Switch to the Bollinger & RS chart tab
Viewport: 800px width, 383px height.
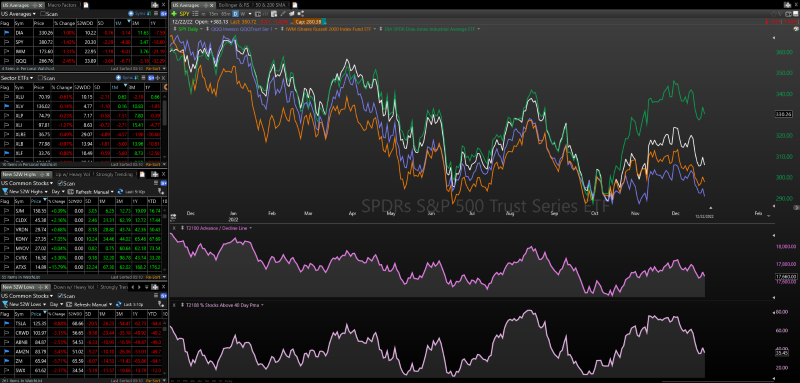(234, 5)
